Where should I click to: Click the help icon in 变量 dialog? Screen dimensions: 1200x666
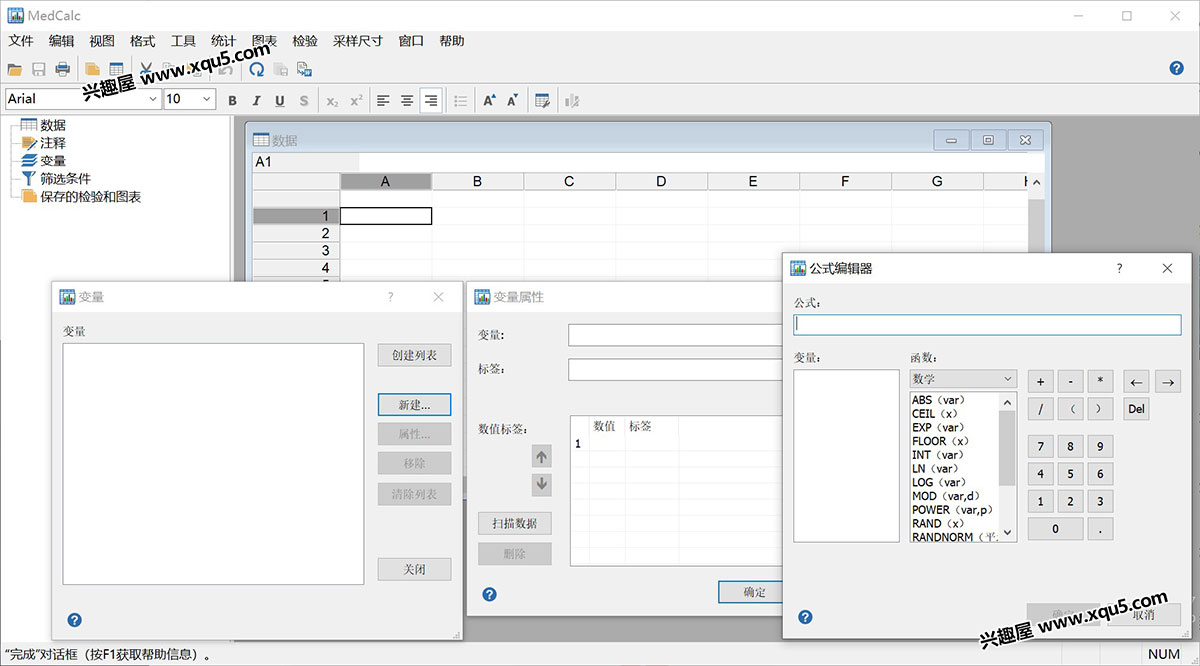(74, 620)
